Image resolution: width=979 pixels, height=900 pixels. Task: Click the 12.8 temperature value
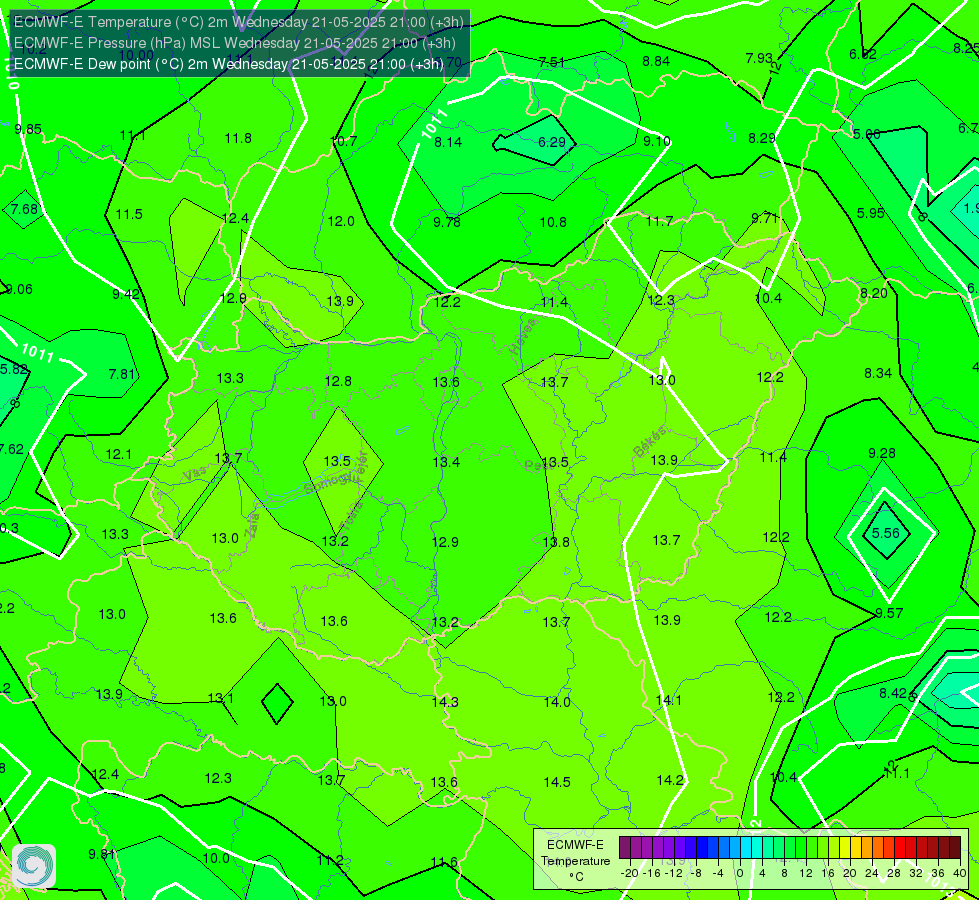[x=338, y=381]
